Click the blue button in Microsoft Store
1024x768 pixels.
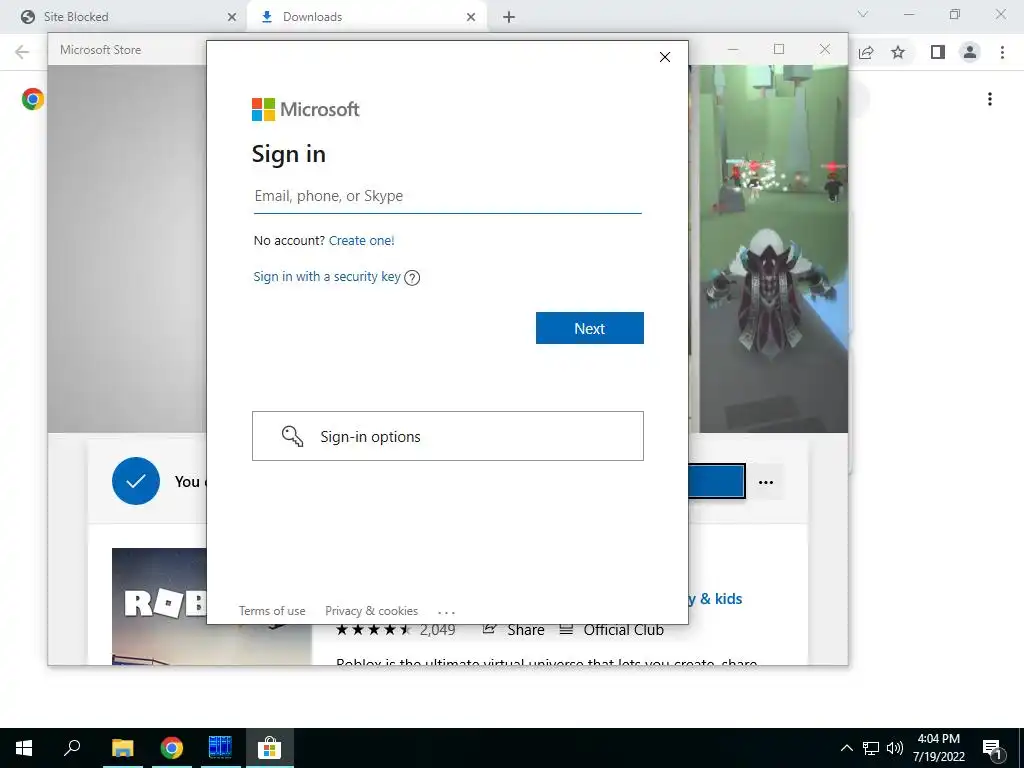coord(716,481)
